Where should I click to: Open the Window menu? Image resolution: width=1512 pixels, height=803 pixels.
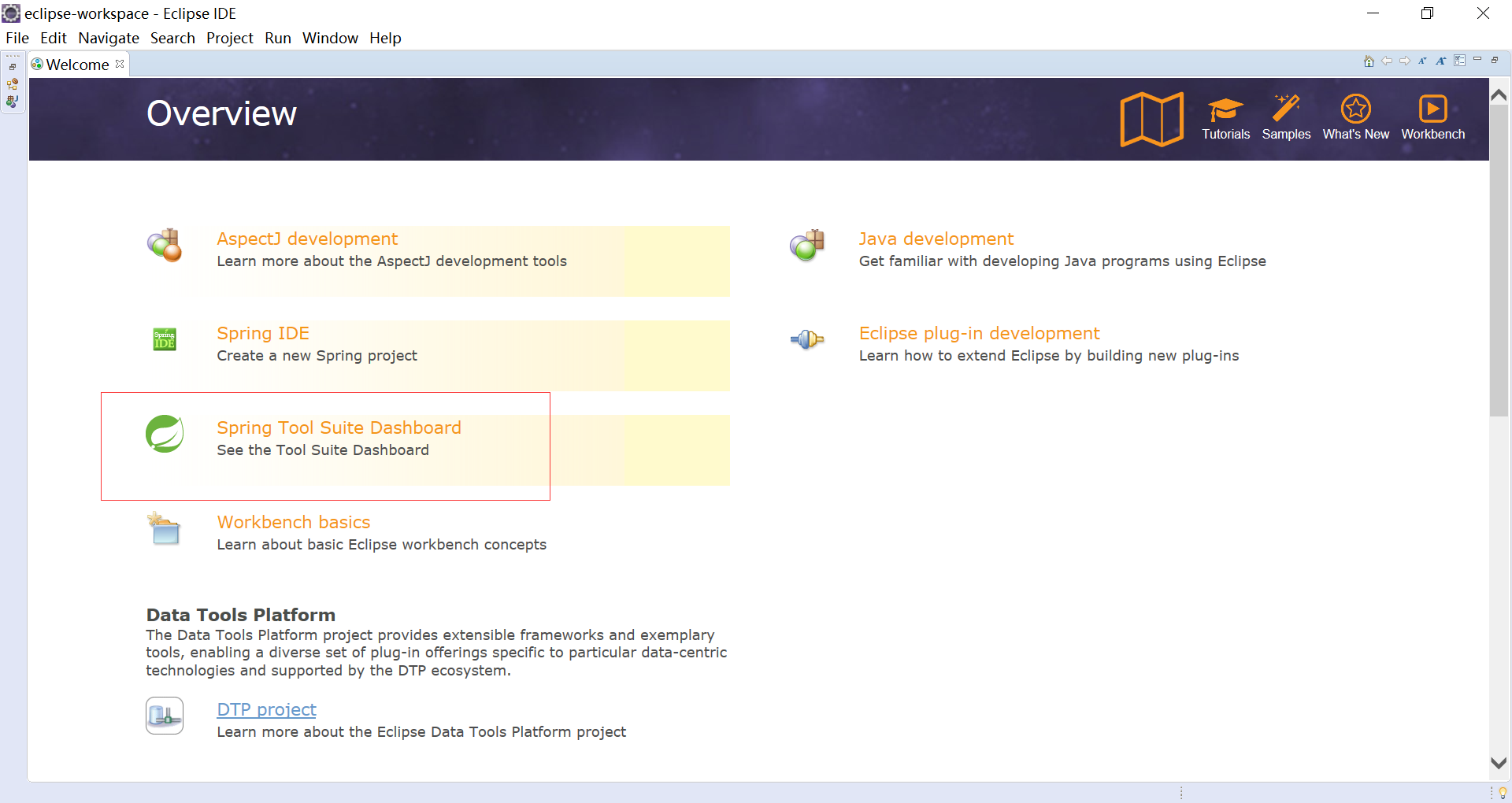[330, 38]
